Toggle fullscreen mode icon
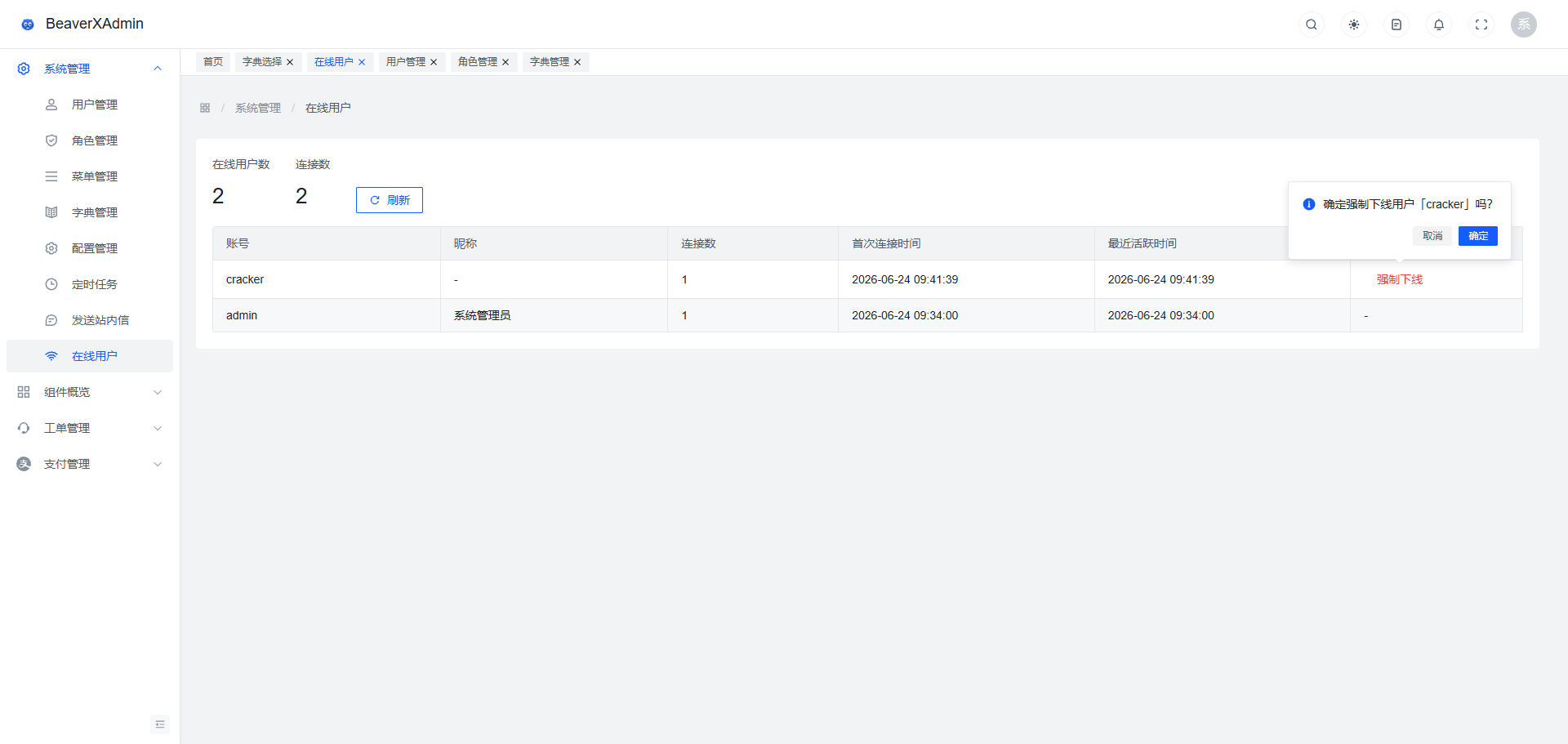This screenshot has width=1568, height=744. (x=1481, y=25)
